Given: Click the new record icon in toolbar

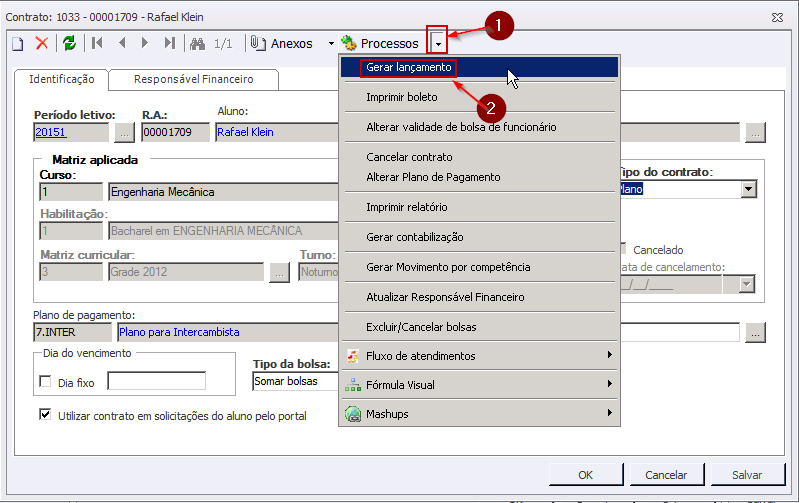Looking at the screenshot, I should tap(17, 43).
